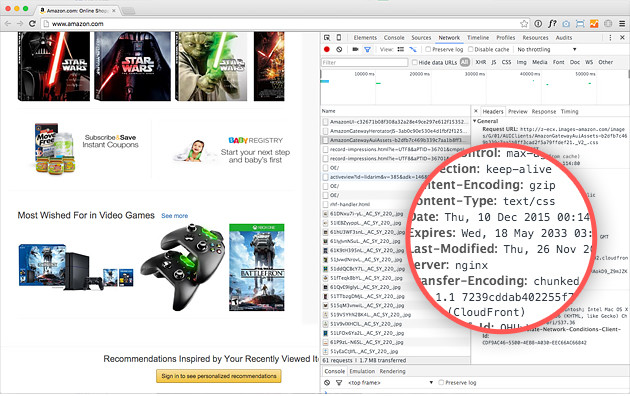Click the browser back arrow
630x396 pixels.
pyautogui.click(x=8, y=24)
